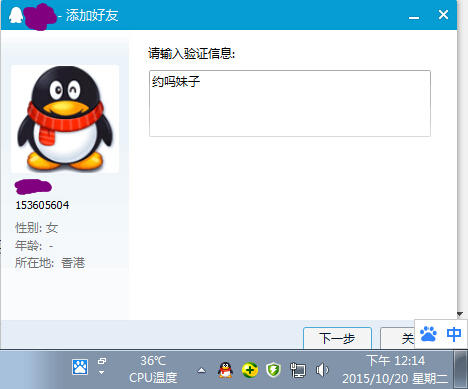Click into the verification message text box

pos(290,103)
